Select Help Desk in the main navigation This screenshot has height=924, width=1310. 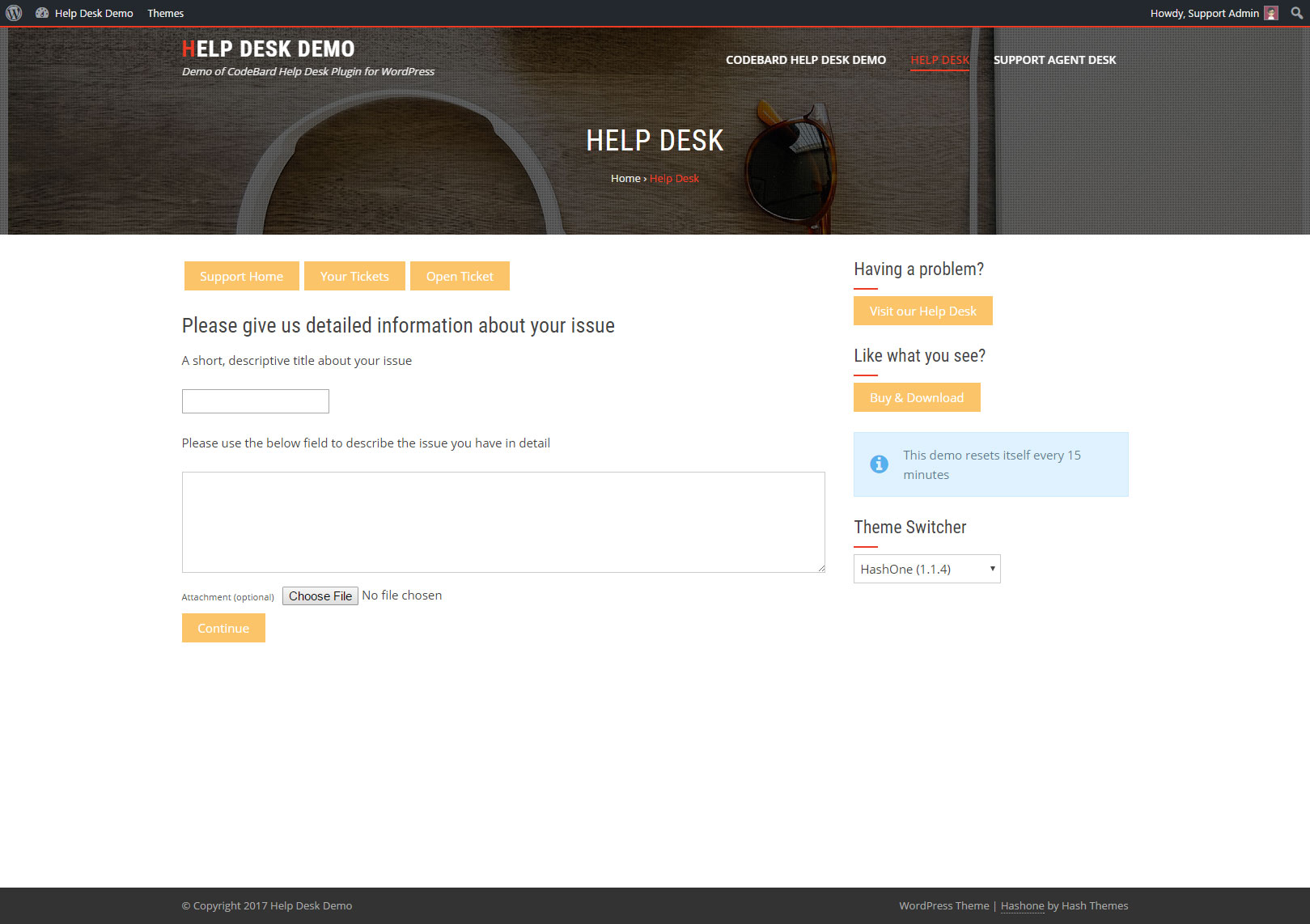940,60
